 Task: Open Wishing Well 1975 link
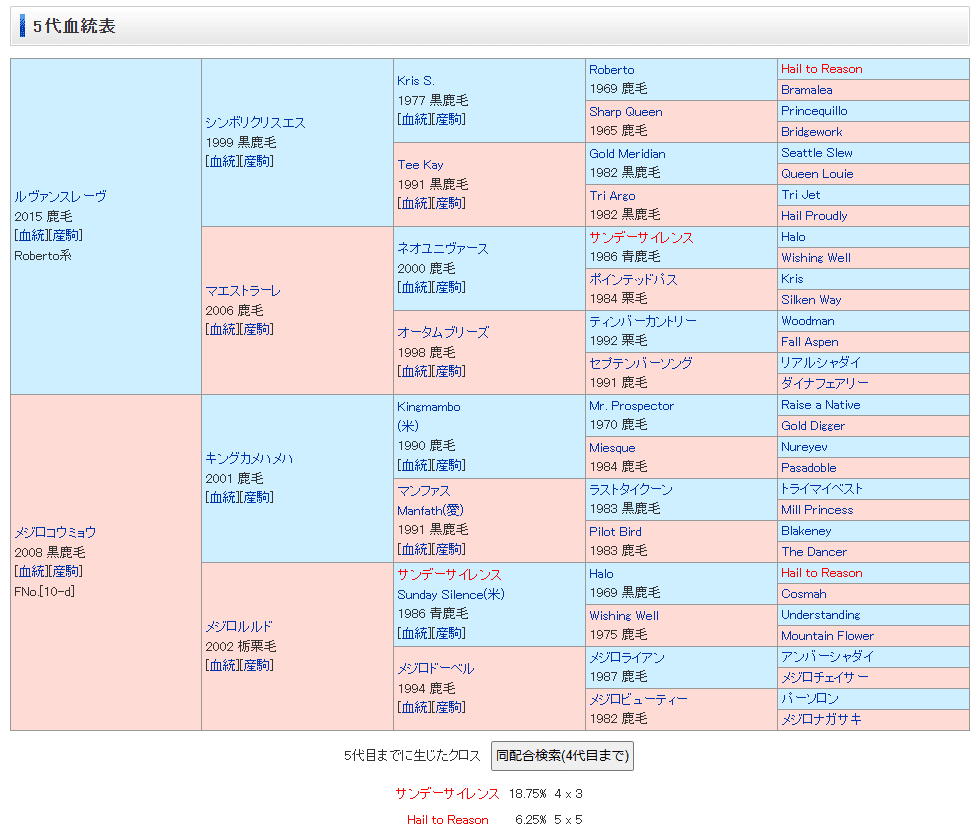coord(624,616)
